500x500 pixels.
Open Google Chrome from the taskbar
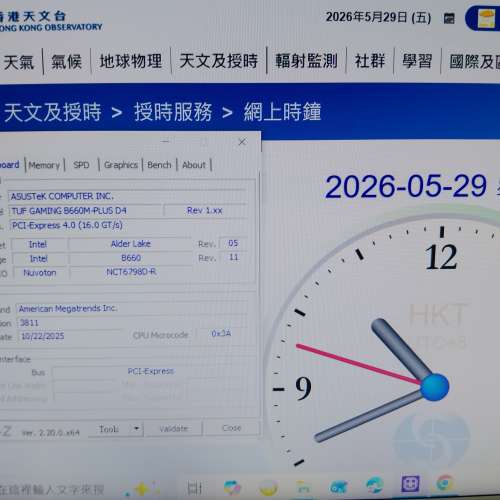445,483
